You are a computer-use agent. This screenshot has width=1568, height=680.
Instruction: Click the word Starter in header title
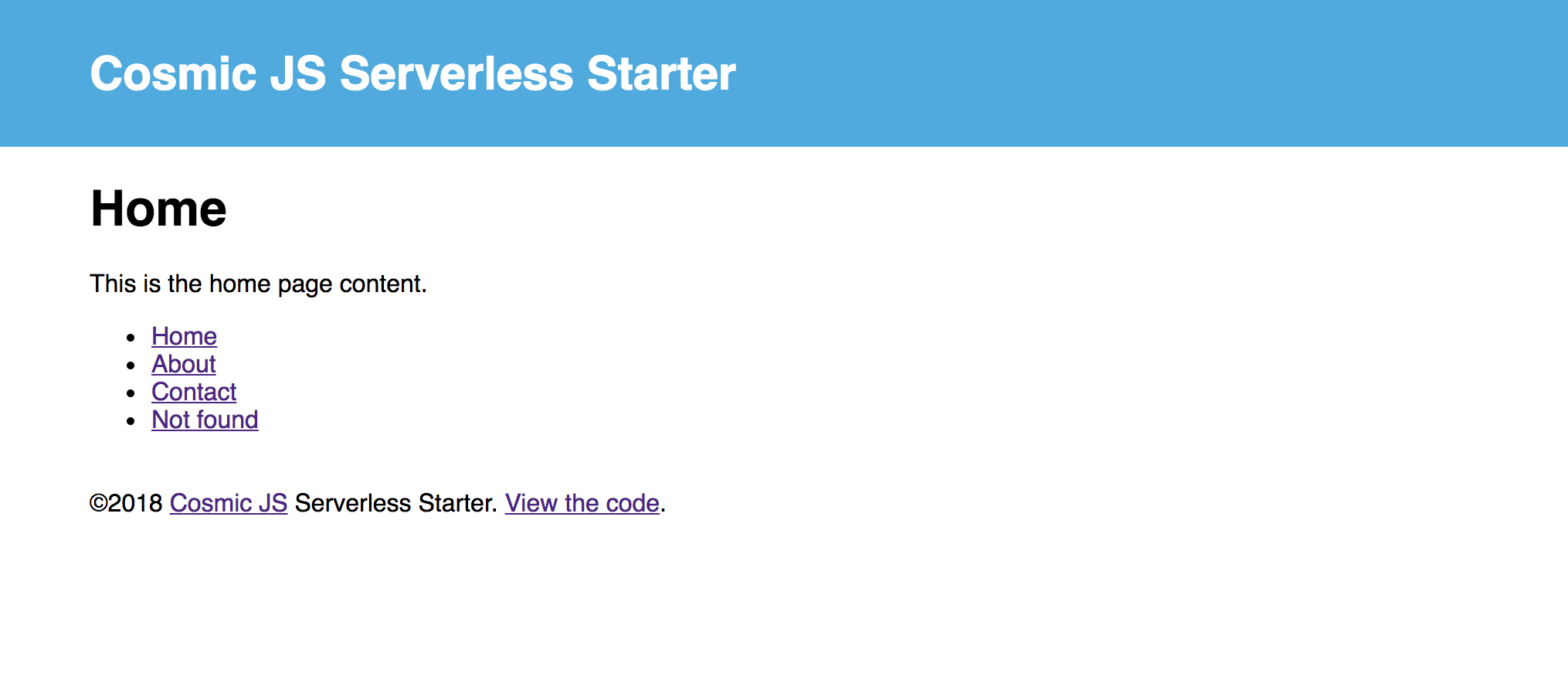661,73
